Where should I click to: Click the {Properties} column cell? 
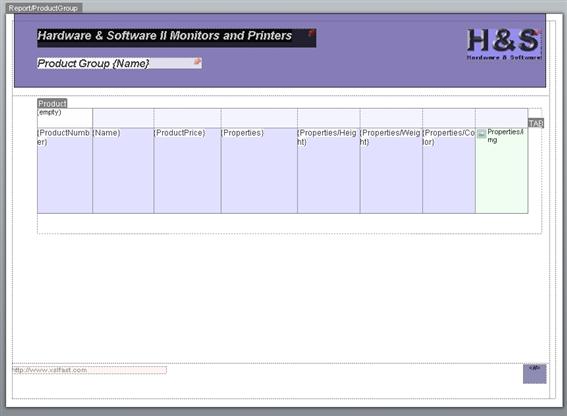[x=259, y=170]
